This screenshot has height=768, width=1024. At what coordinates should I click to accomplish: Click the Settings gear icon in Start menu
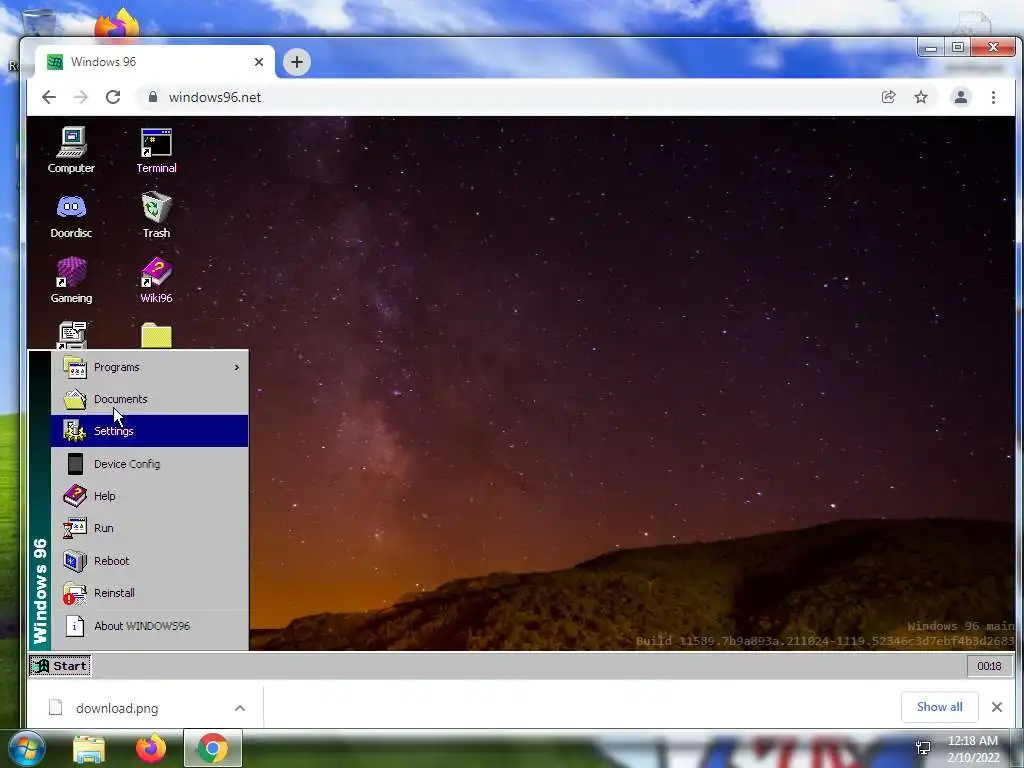tap(75, 431)
